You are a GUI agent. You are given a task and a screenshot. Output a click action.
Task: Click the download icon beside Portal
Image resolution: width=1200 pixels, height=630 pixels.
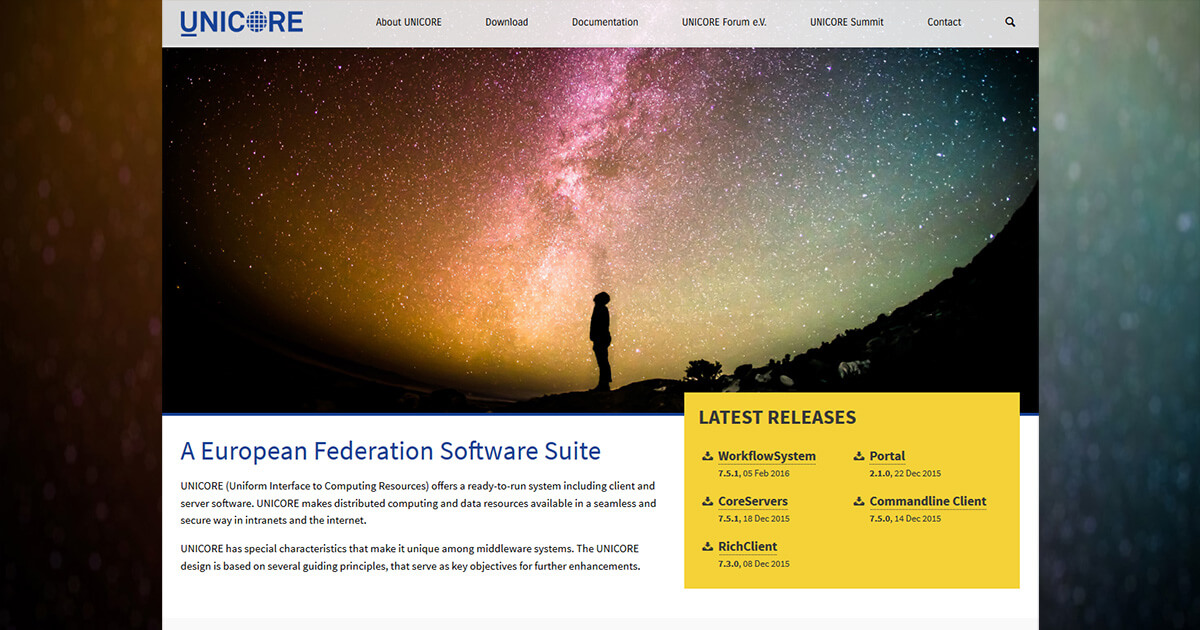click(x=858, y=456)
